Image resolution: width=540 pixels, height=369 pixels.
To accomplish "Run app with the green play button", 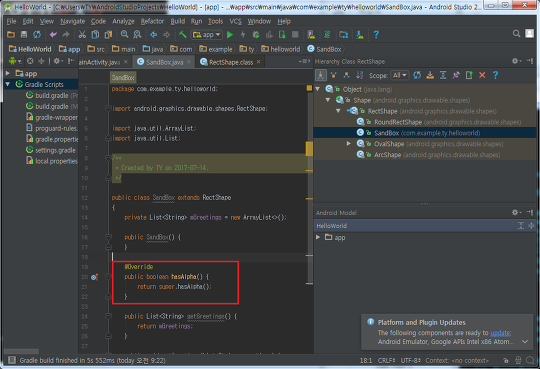I will click(230, 34).
